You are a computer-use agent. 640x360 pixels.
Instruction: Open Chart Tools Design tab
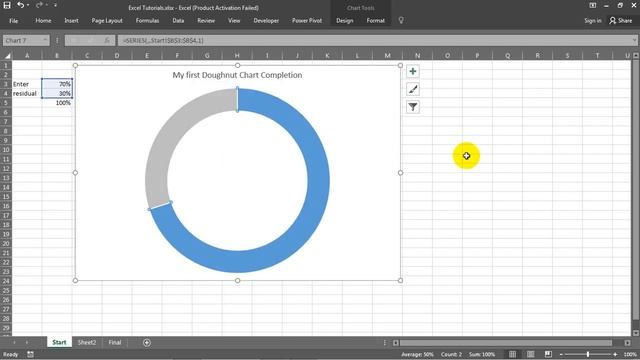pyautogui.click(x=344, y=20)
